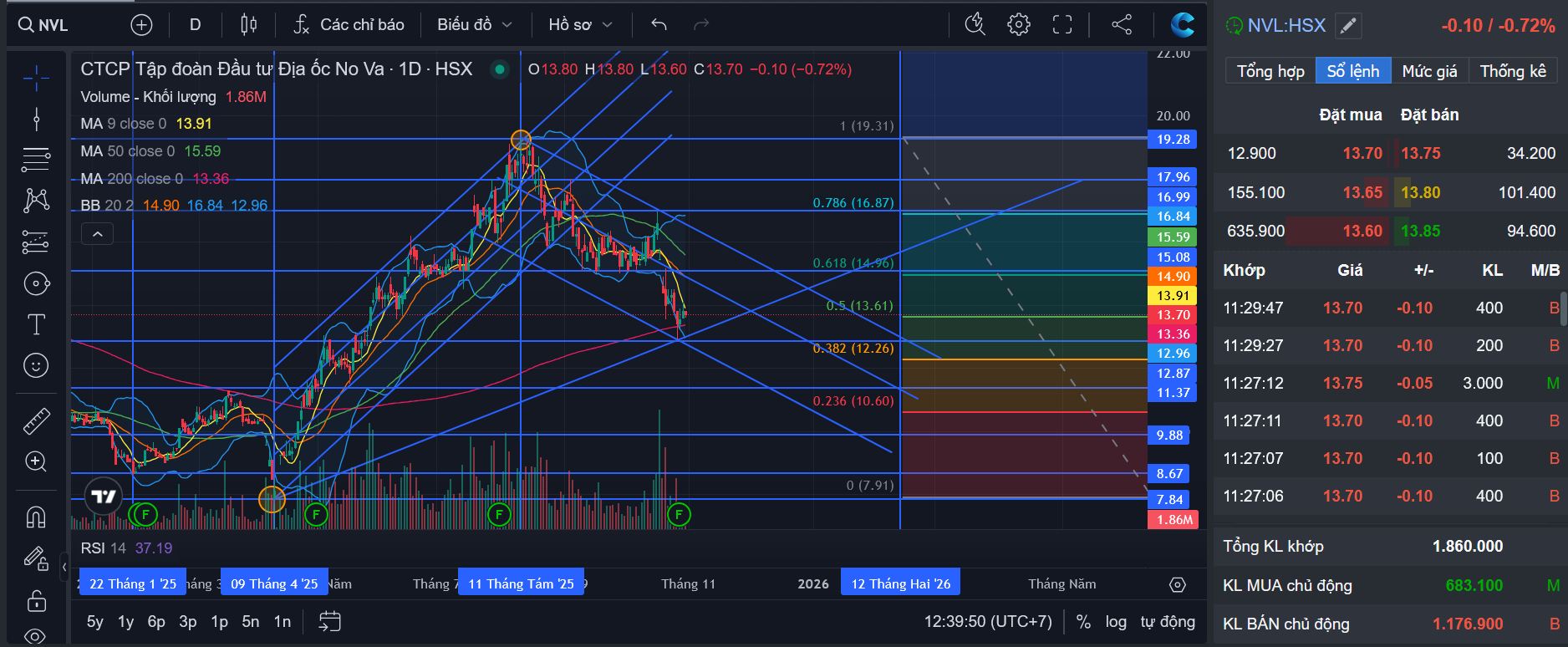Open chart settings gear
This screenshot has height=647, width=1568.
[1019, 25]
